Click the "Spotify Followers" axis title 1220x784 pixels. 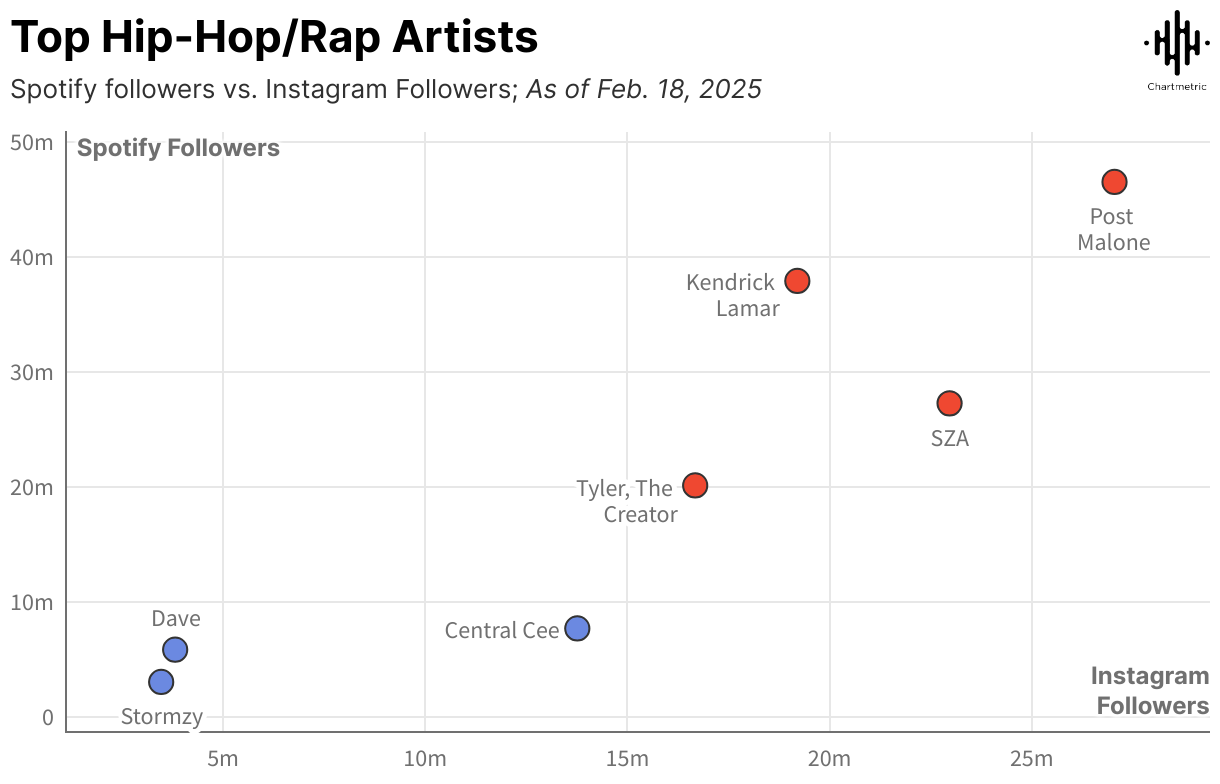178,149
